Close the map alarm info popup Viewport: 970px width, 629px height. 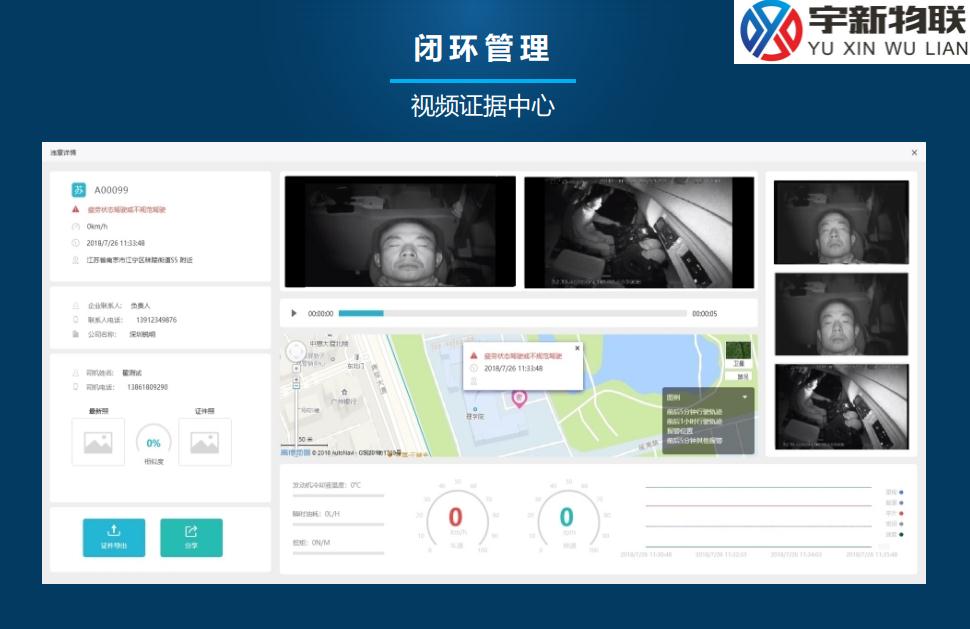pos(577,348)
